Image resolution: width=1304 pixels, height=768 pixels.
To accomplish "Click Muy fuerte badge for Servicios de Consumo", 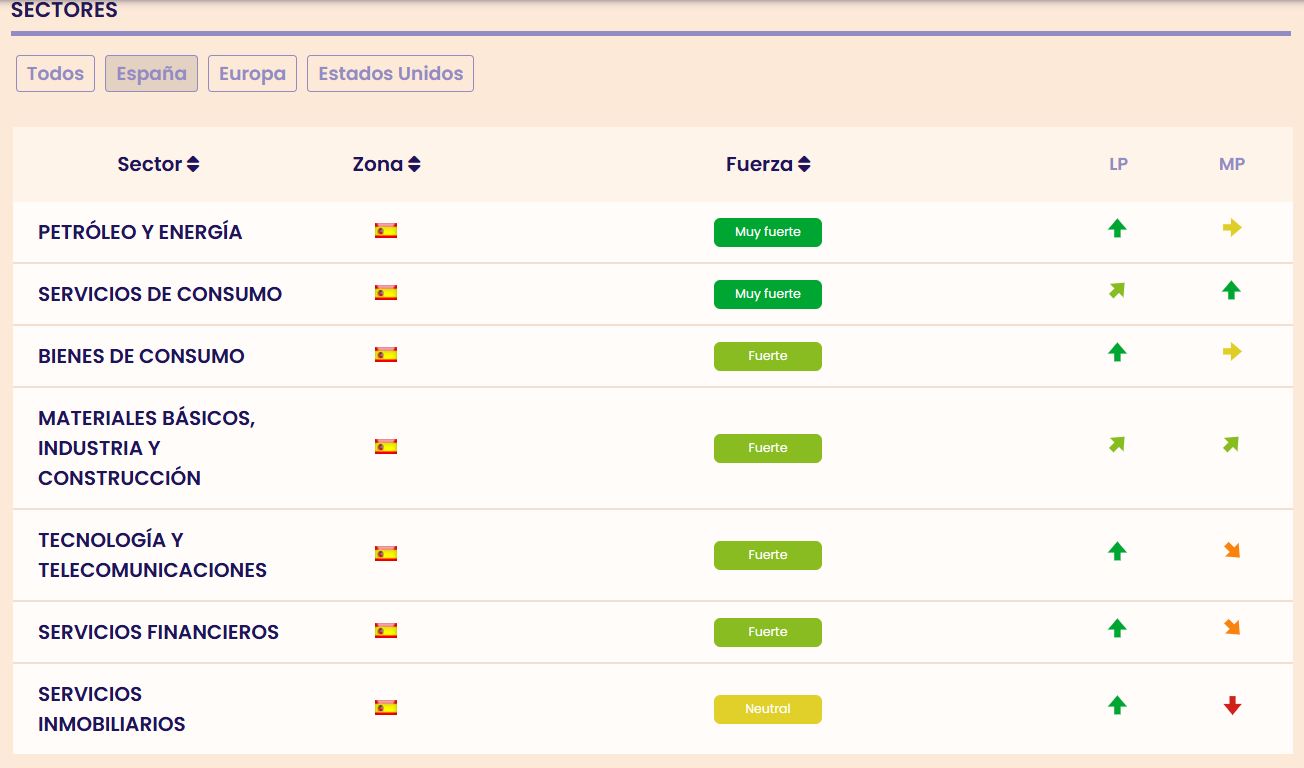I will 768,294.
